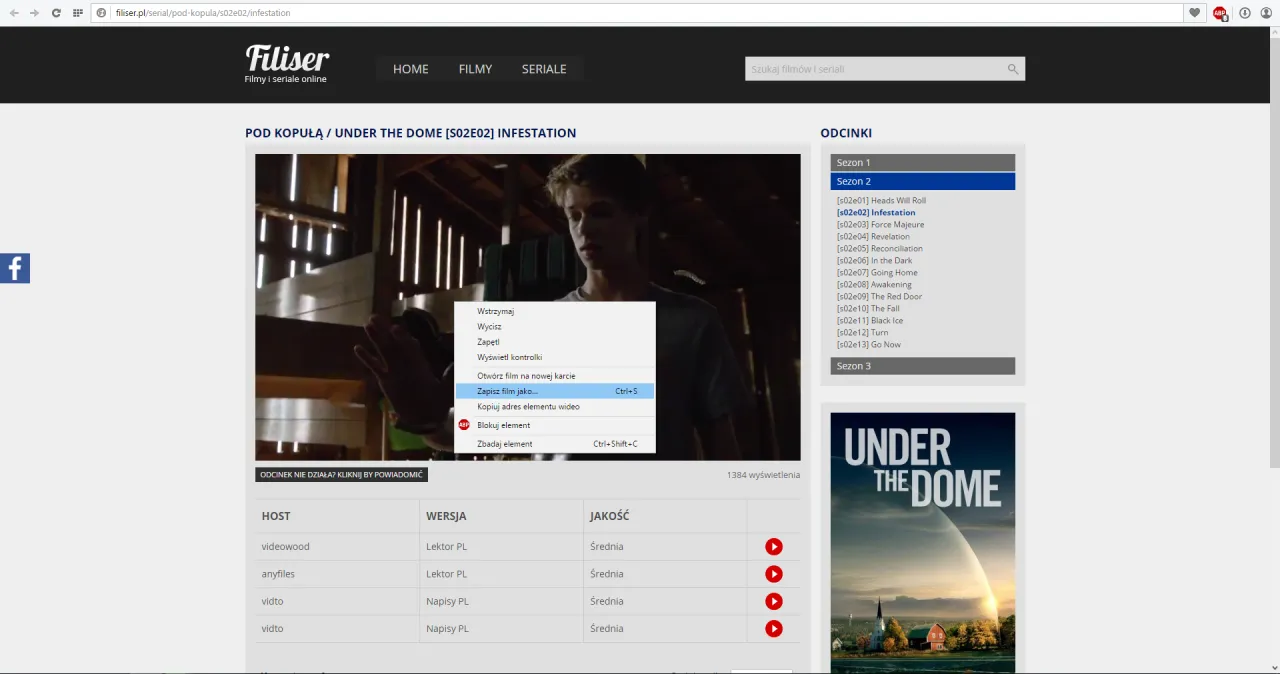Expand the Sezon 1 episode list
Viewport: 1280px width, 674px height.
pyautogui.click(x=922, y=162)
